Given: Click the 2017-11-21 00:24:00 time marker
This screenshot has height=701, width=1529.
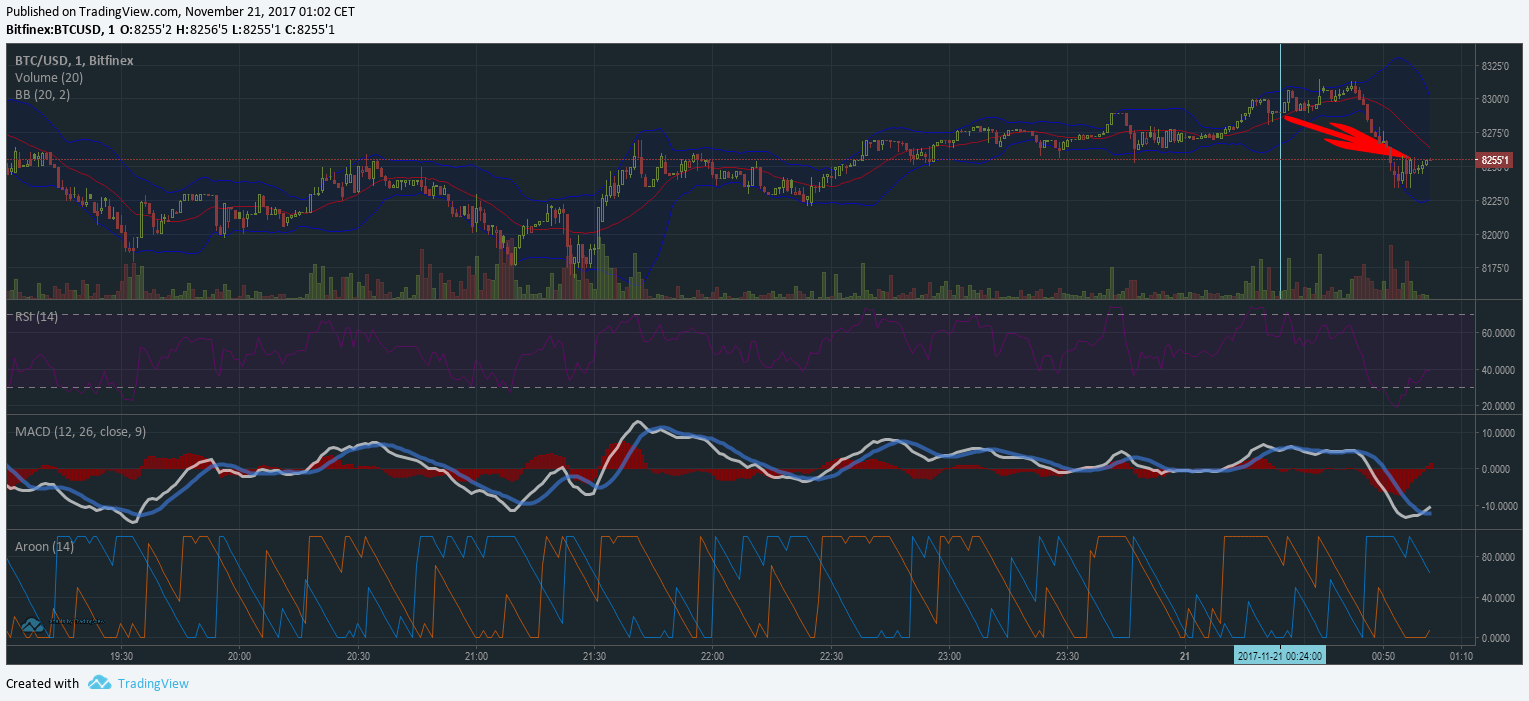Looking at the screenshot, I should pos(1280,656).
